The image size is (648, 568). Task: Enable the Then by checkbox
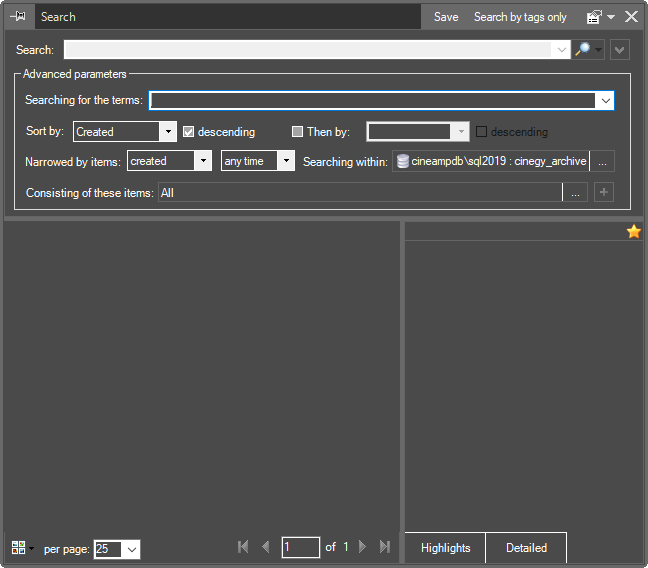[297, 132]
